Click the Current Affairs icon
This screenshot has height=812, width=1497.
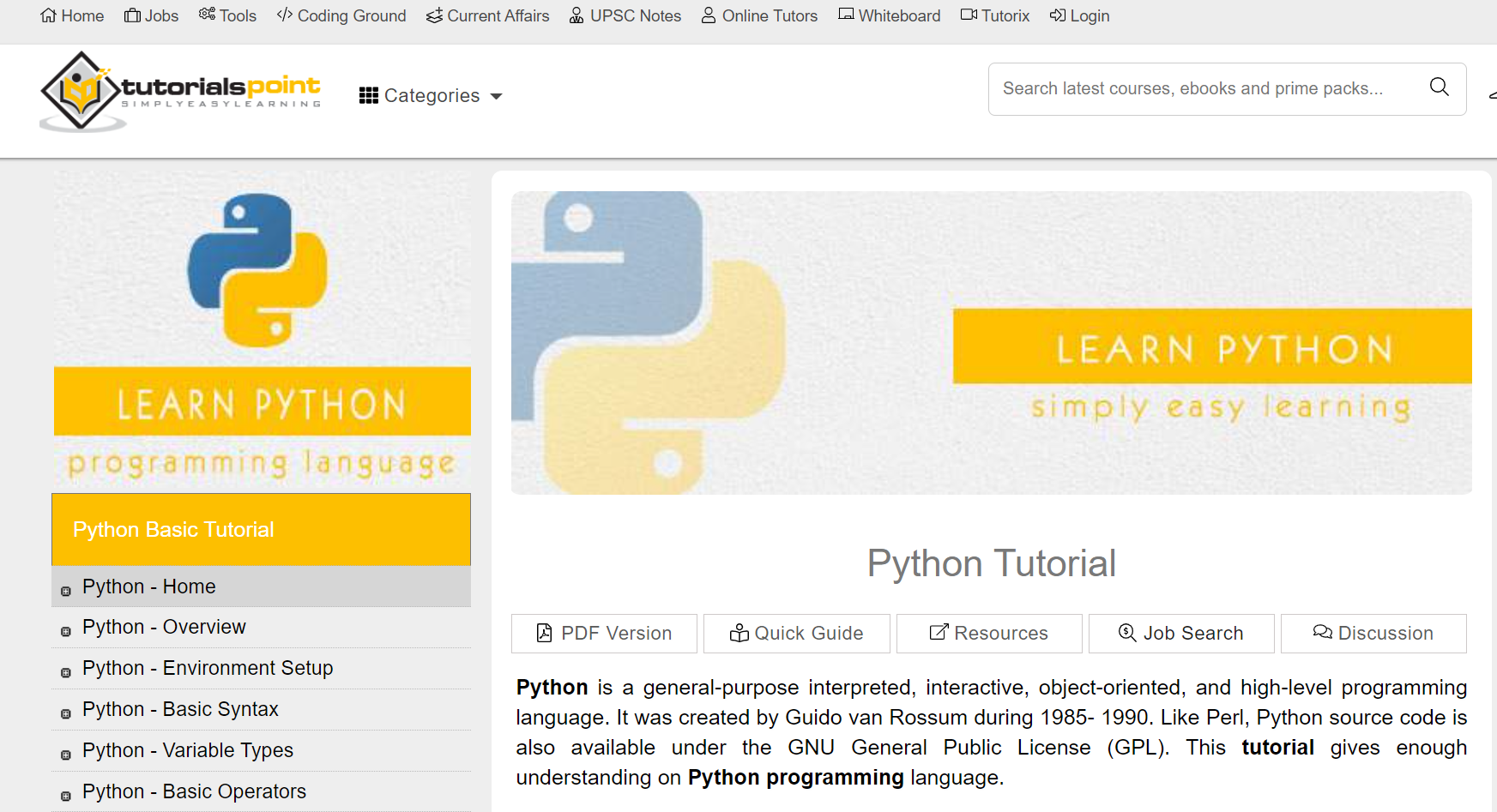434,15
